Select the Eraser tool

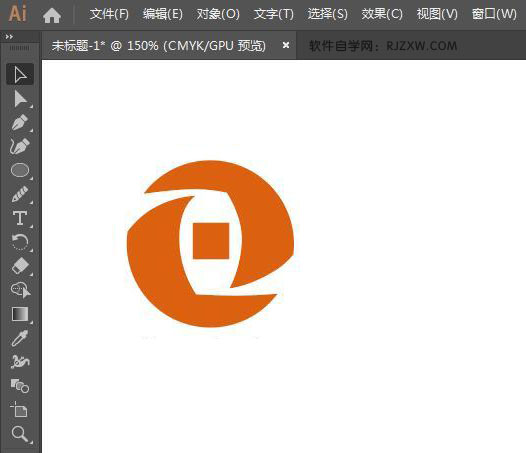coord(20,266)
